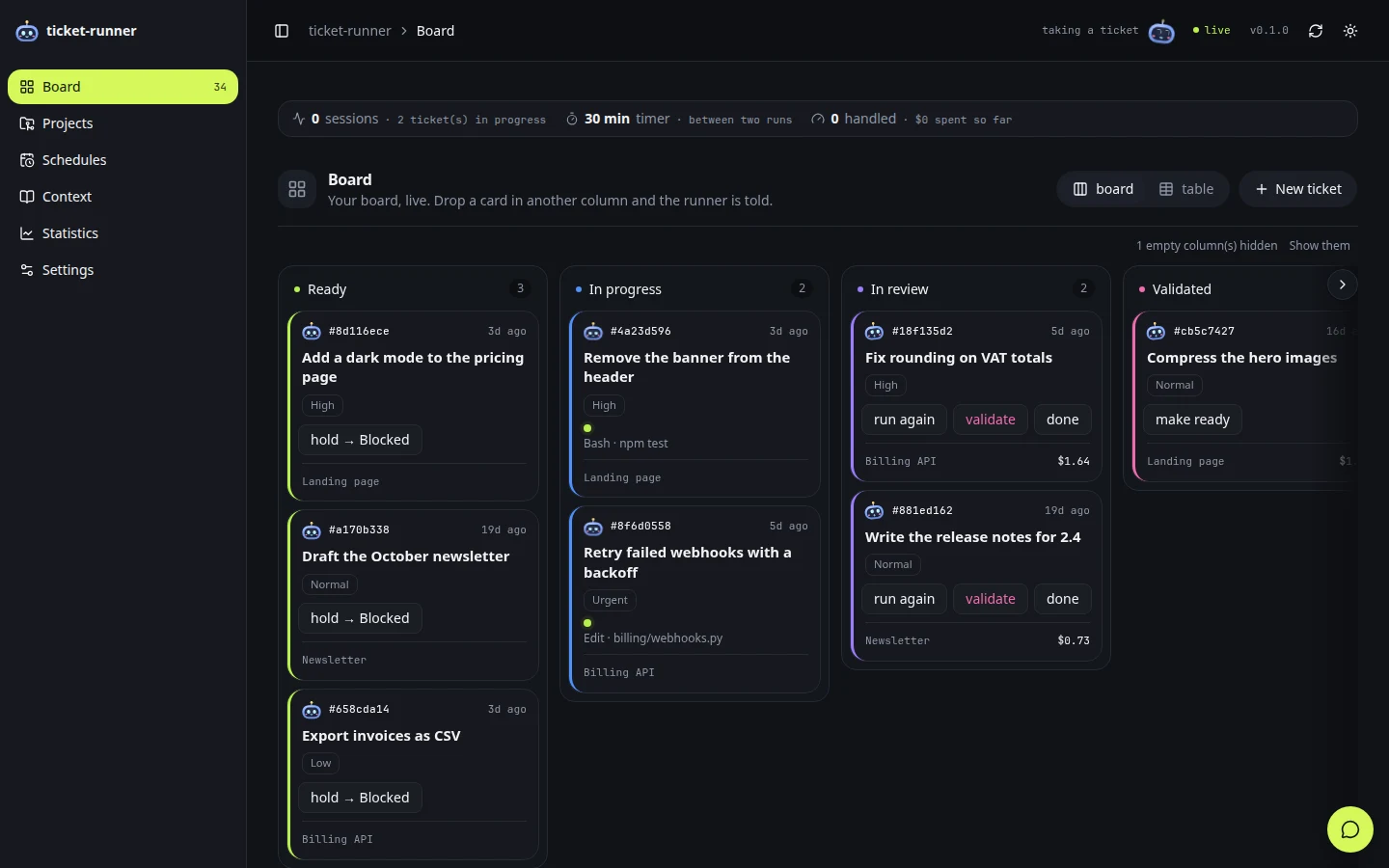Mark 'Write the release notes' done

[x=1062, y=599]
